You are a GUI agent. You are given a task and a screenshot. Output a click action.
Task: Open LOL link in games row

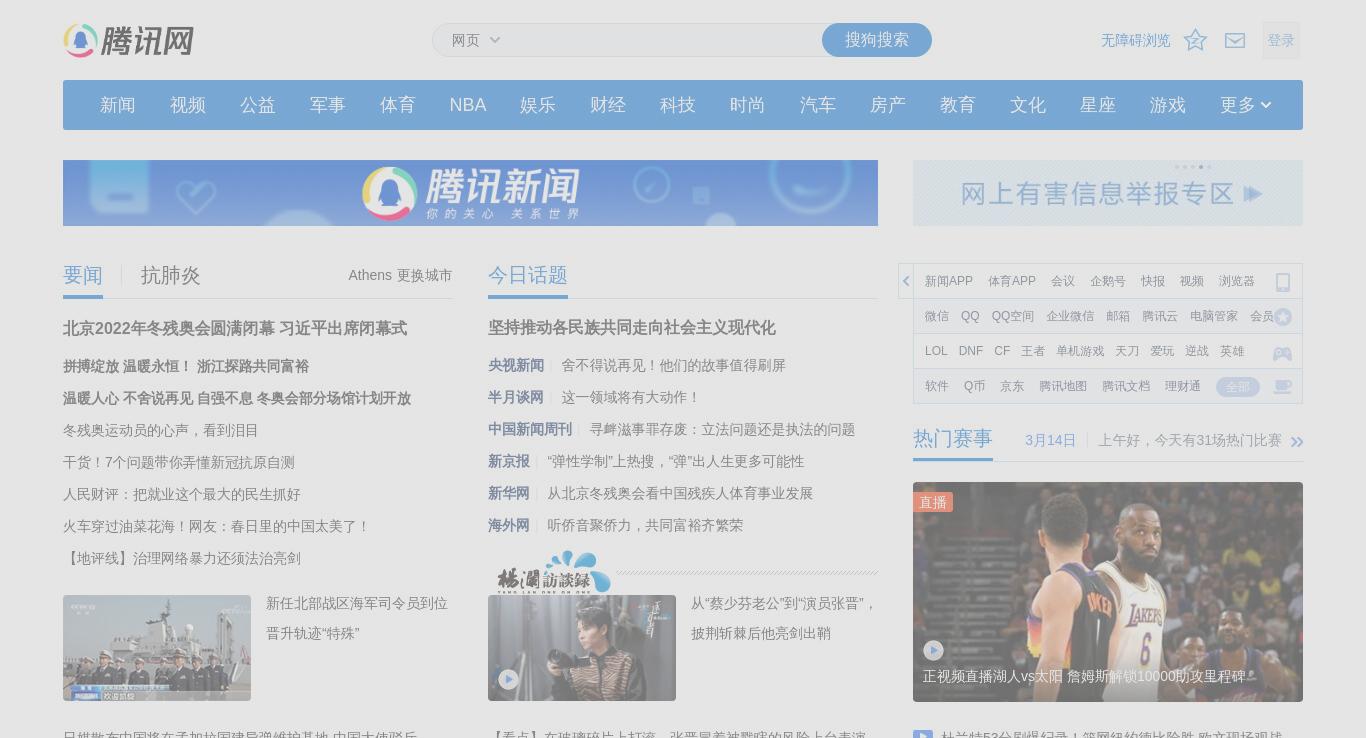(x=936, y=351)
